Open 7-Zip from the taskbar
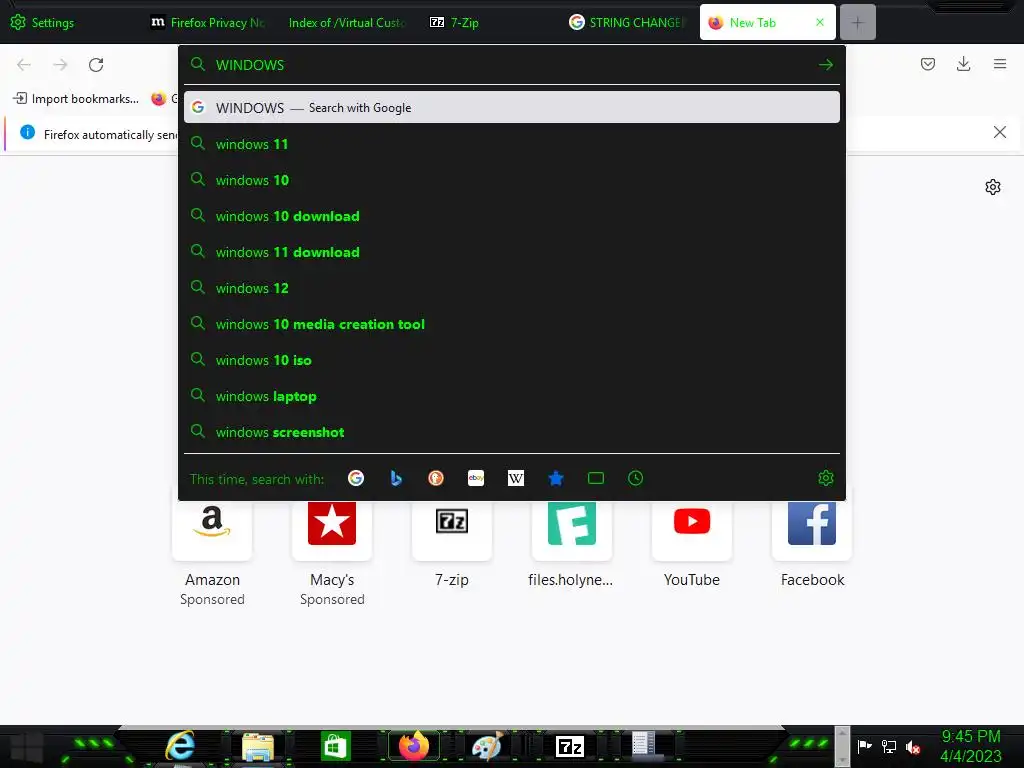The image size is (1024, 768). pyautogui.click(x=569, y=746)
